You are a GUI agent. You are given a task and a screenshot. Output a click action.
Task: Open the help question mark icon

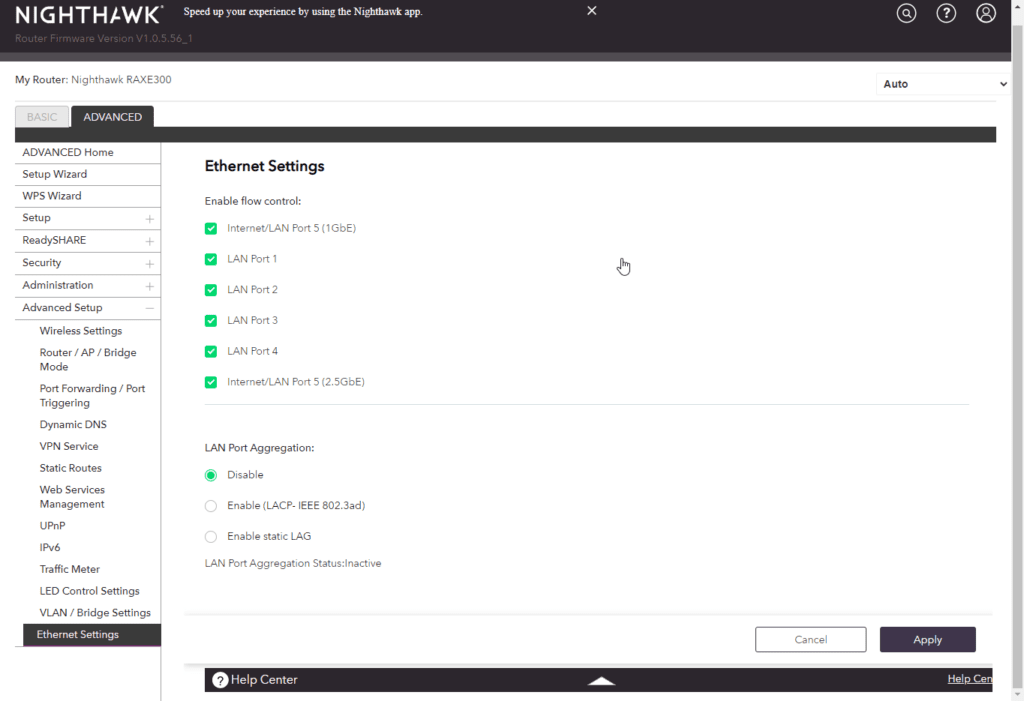tap(946, 13)
